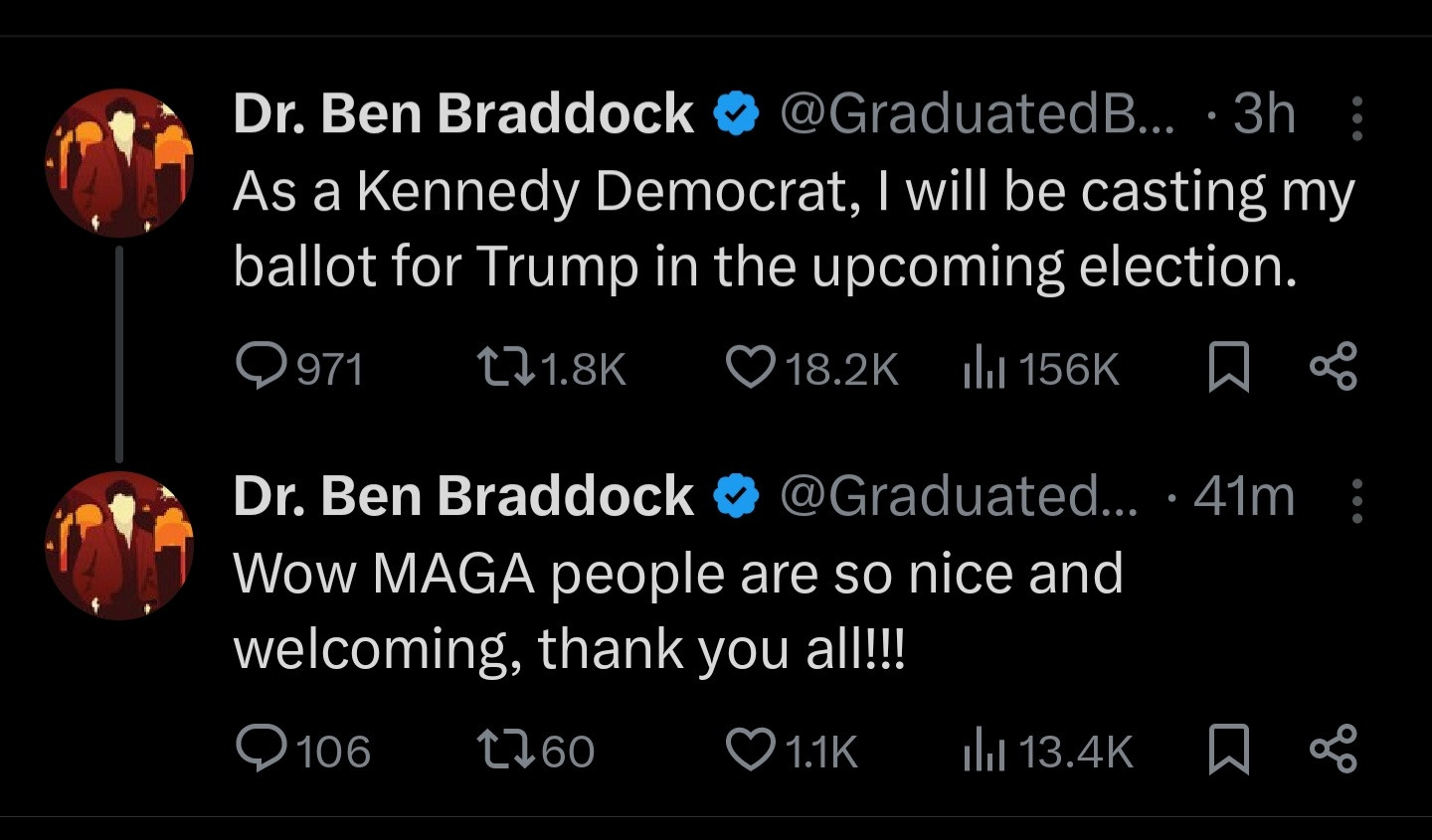Bookmark the Kennedy Democrat tweet
Viewport: 1432px width, 840px height.
click(x=1228, y=367)
